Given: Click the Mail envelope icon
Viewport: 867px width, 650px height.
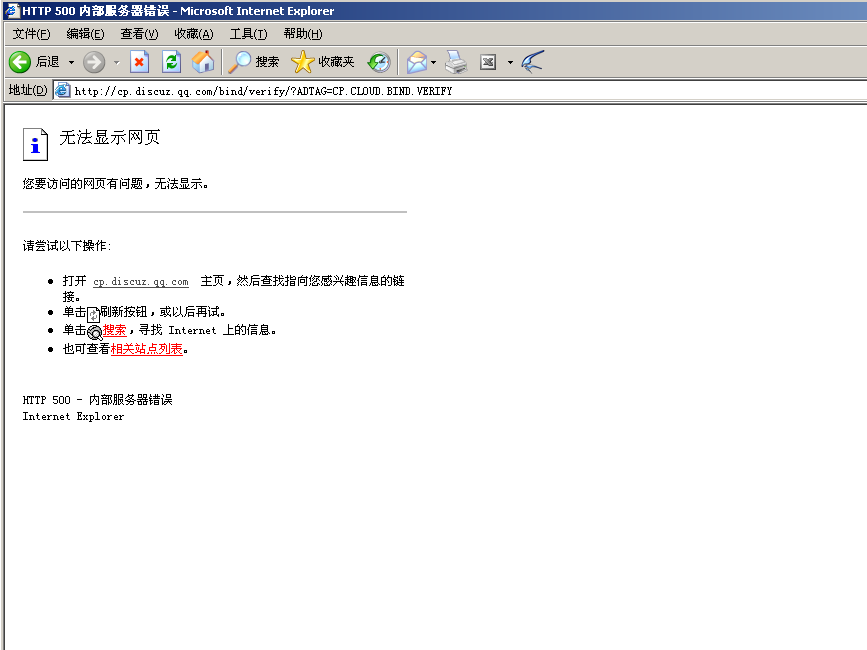Looking at the screenshot, I should point(417,62).
